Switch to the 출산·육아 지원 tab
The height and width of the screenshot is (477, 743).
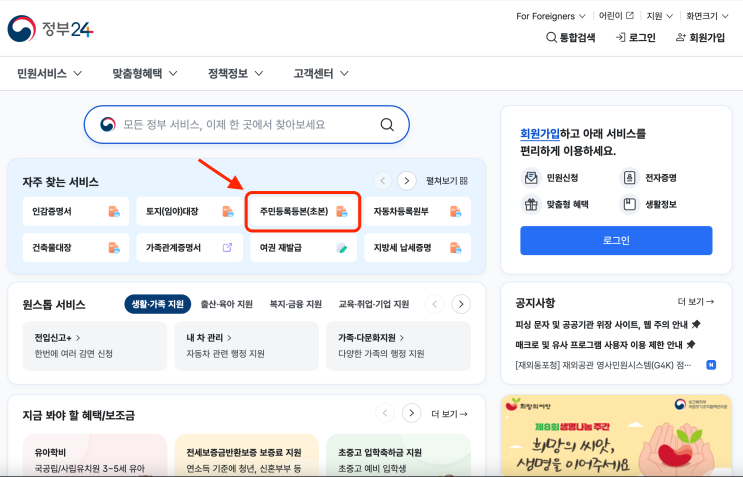click(227, 304)
